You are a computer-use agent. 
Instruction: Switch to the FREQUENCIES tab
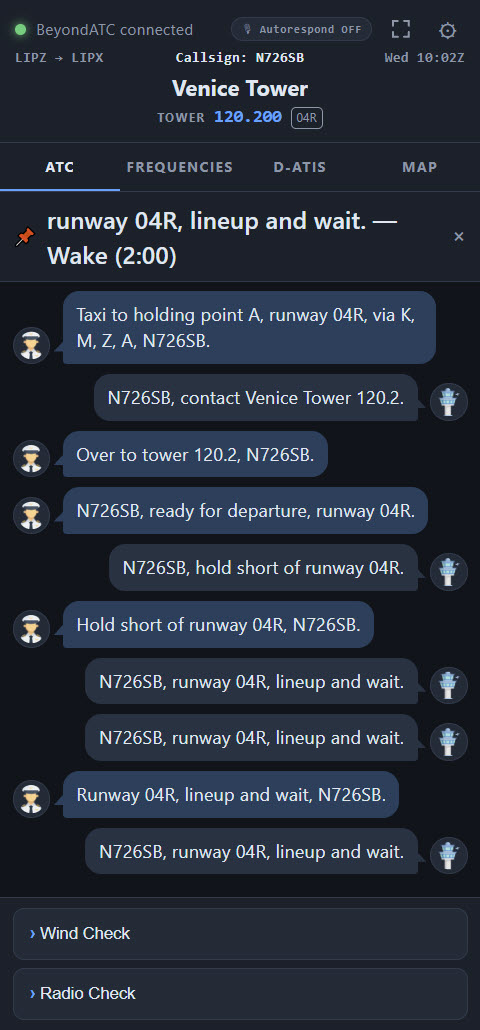point(180,167)
